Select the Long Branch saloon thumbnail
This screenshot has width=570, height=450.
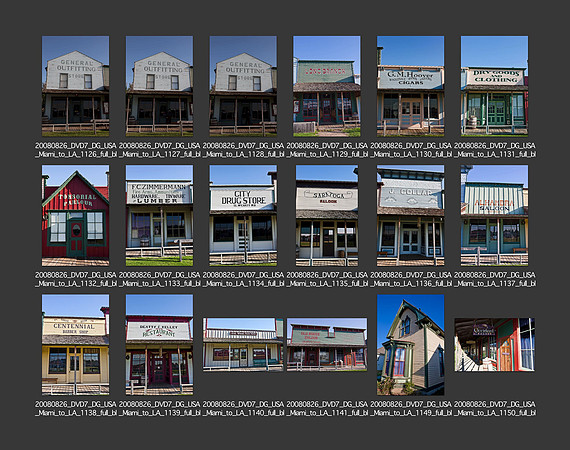pos(327,86)
